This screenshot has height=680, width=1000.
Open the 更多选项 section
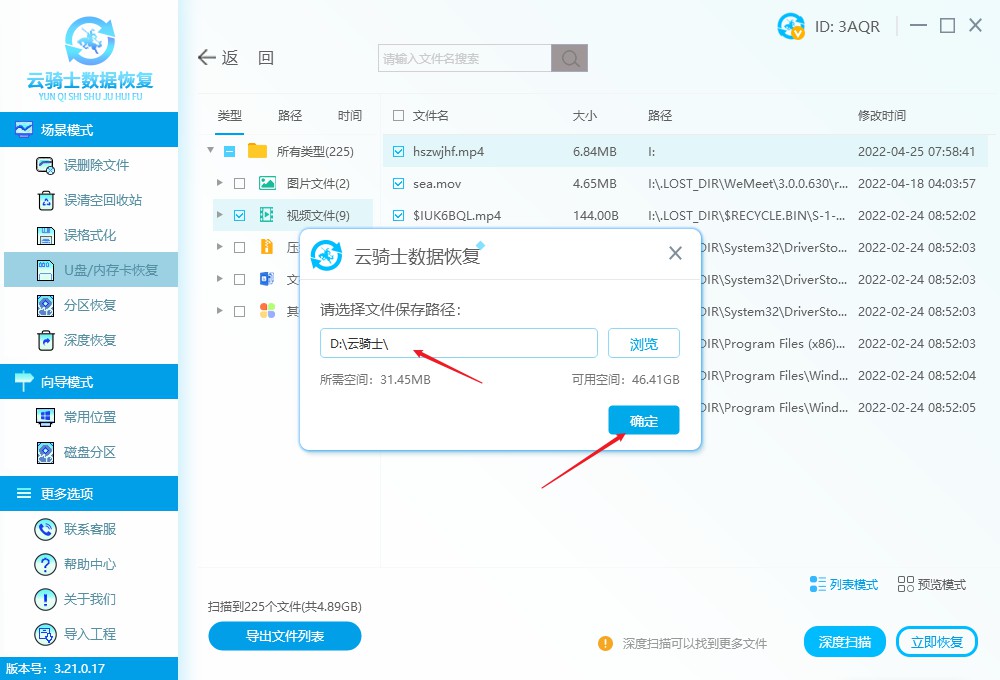(89, 493)
